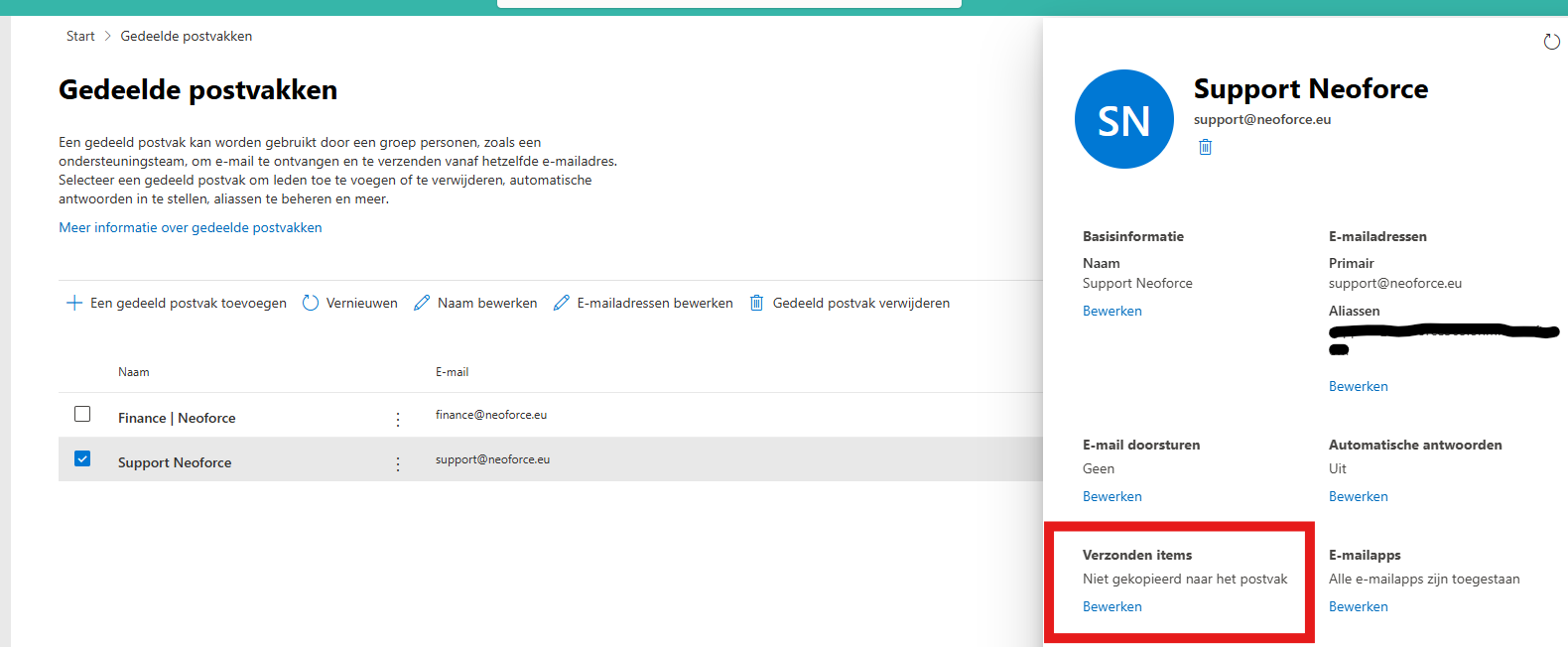Select the Naam bewerken pencil toolbar item
Viewport: 1568px width, 647px height.
pyautogui.click(x=475, y=303)
